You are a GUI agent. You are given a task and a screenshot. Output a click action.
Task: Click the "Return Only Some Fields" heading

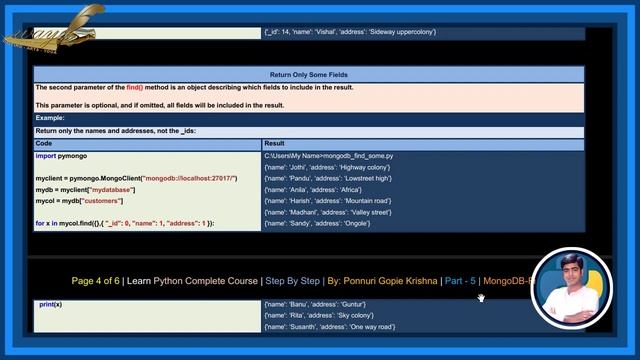309,75
